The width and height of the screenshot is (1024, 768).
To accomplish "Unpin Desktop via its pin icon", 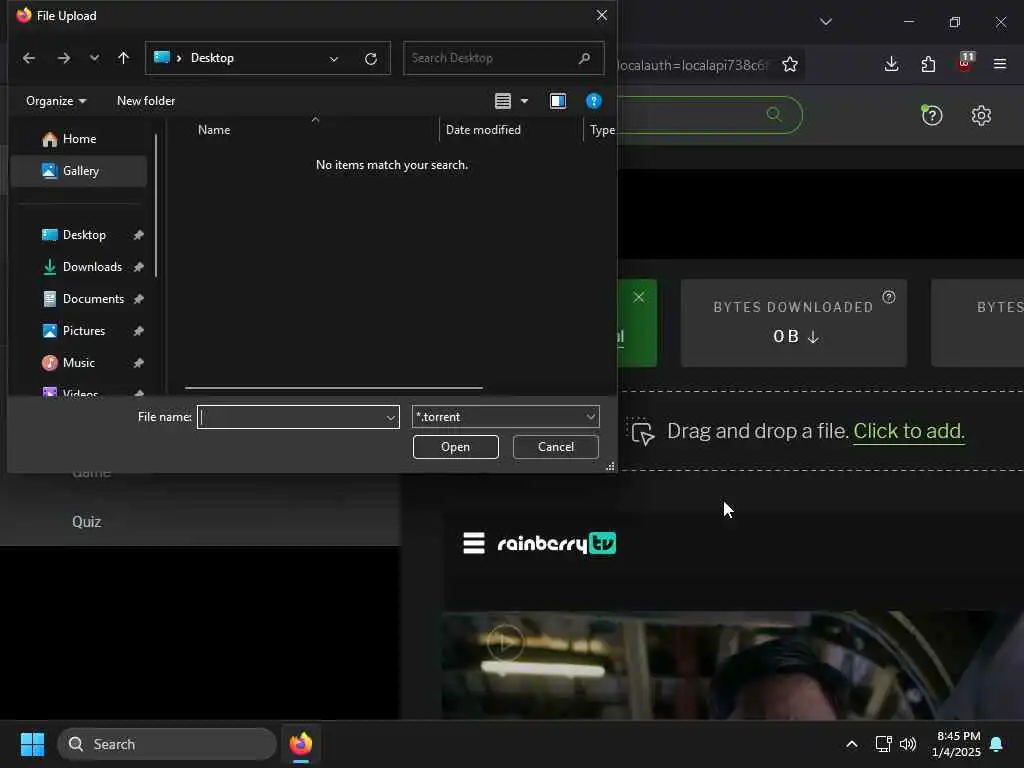I will pyautogui.click(x=138, y=235).
